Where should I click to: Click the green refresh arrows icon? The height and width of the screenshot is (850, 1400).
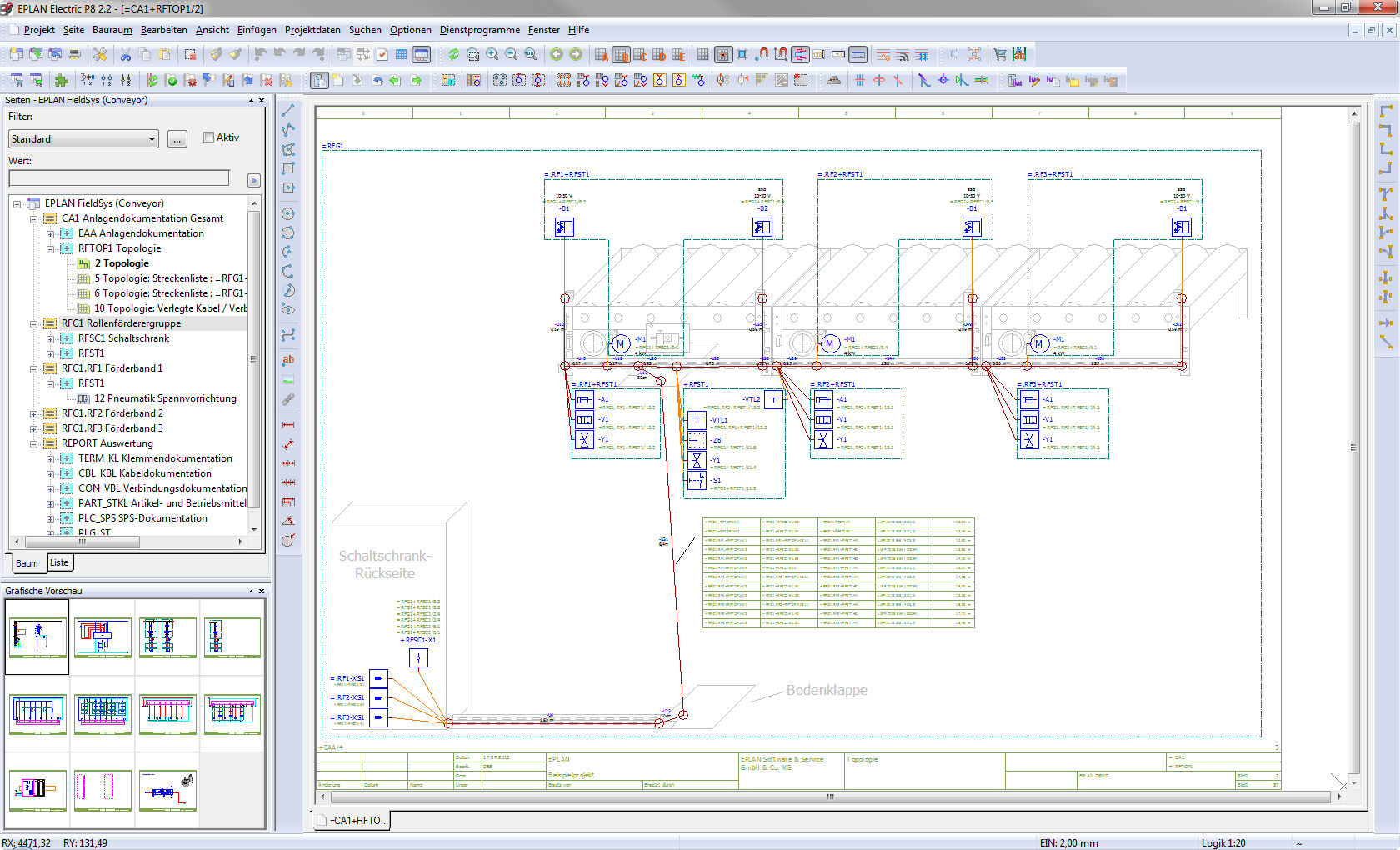pos(453,55)
